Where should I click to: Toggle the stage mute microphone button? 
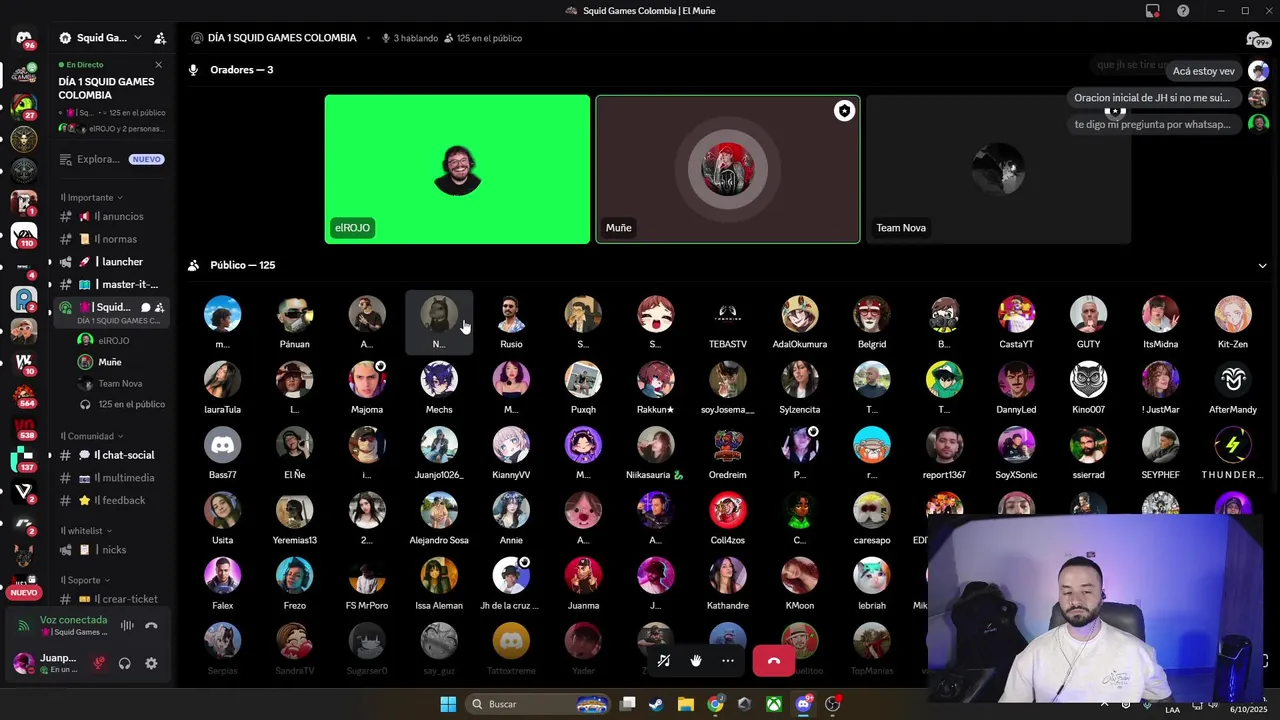(x=664, y=660)
